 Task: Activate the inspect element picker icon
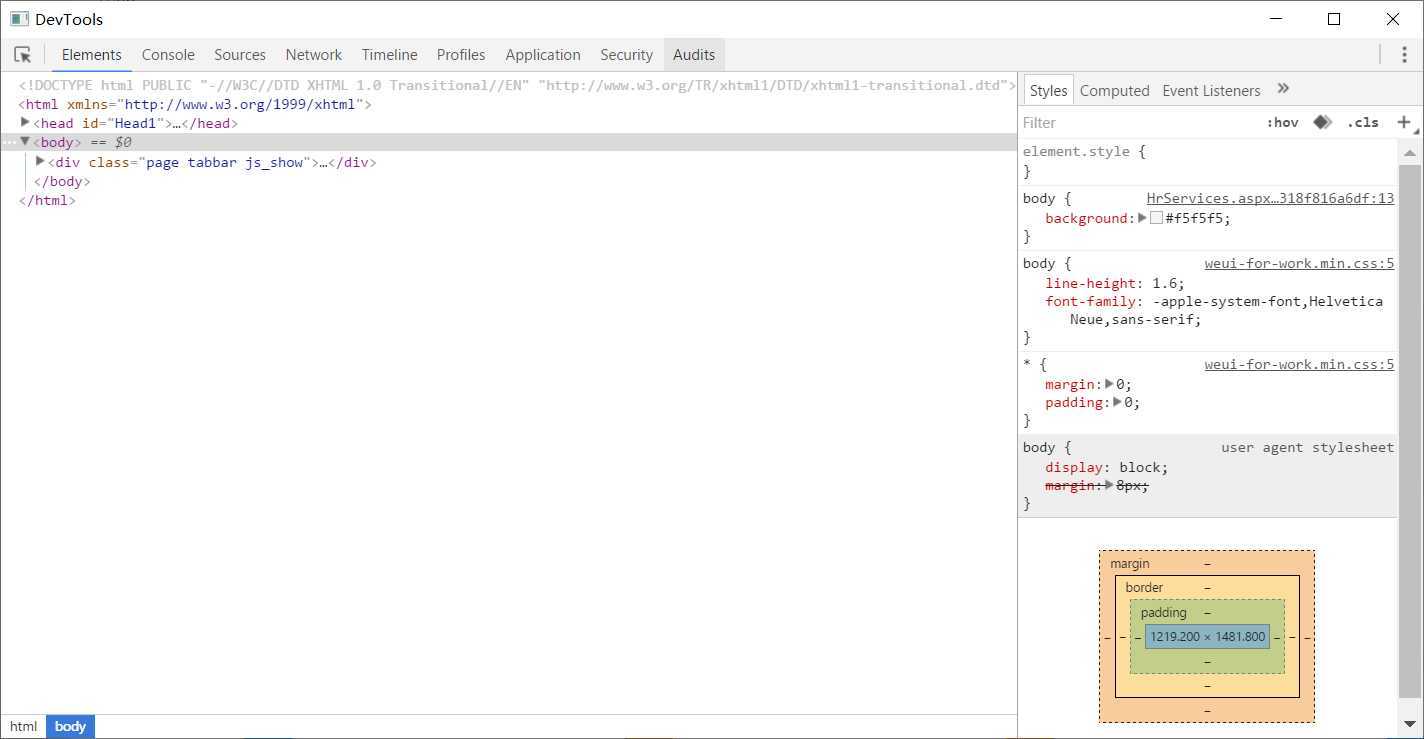(x=23, y=55)
